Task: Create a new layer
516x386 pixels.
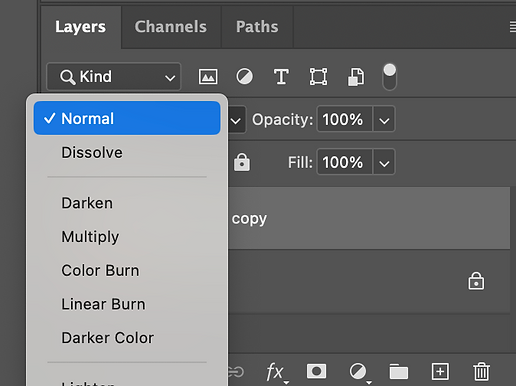Action: pyautogui.click(x=440, y=371)
